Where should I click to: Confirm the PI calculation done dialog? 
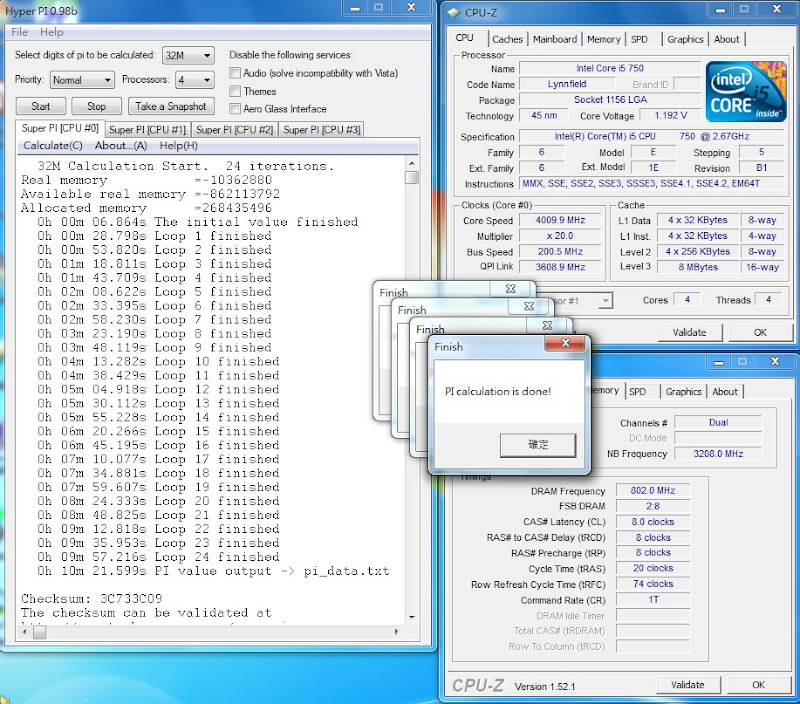coord(538,445)
